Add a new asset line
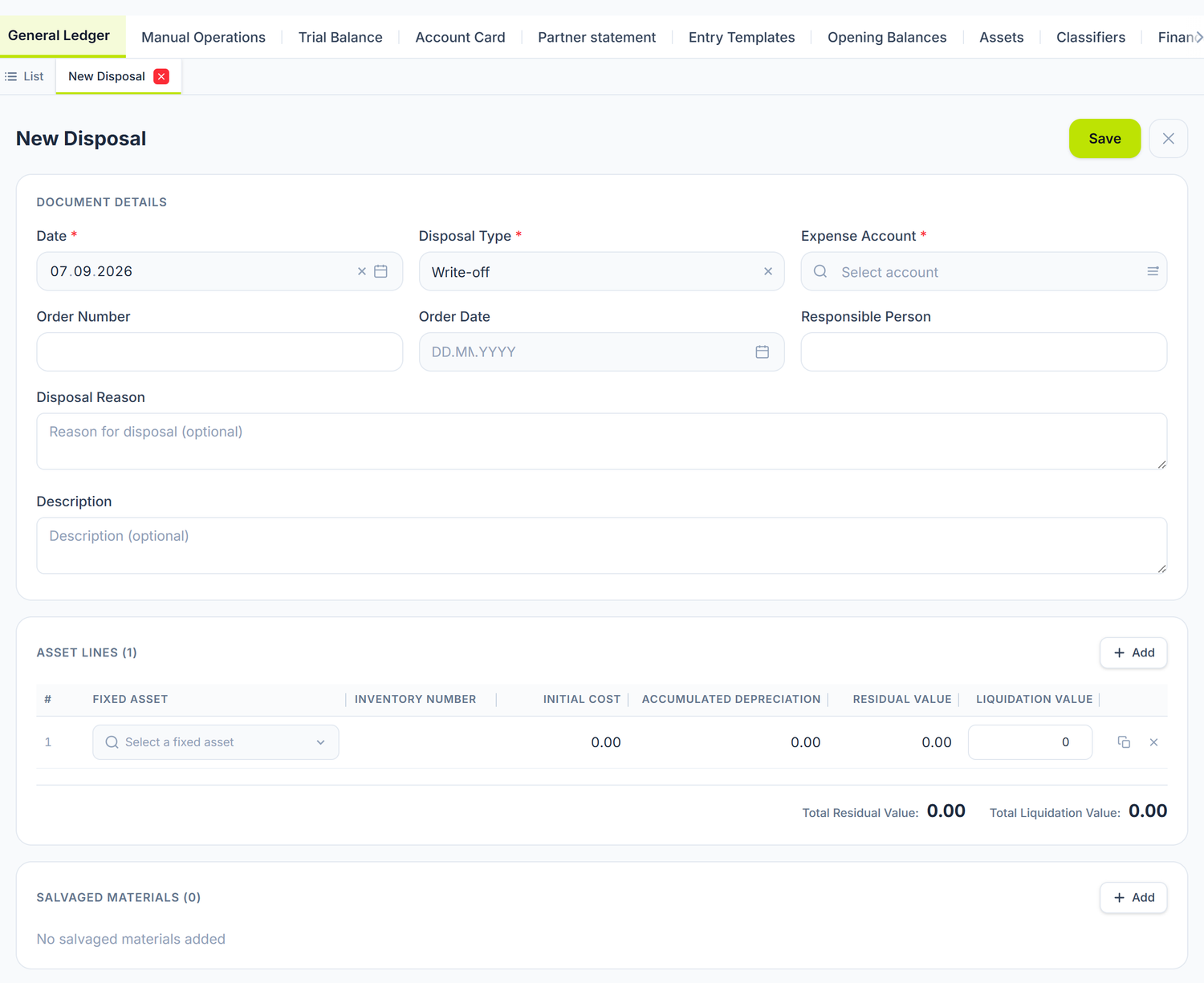 pyautogui.click(x=1133, y=652)
